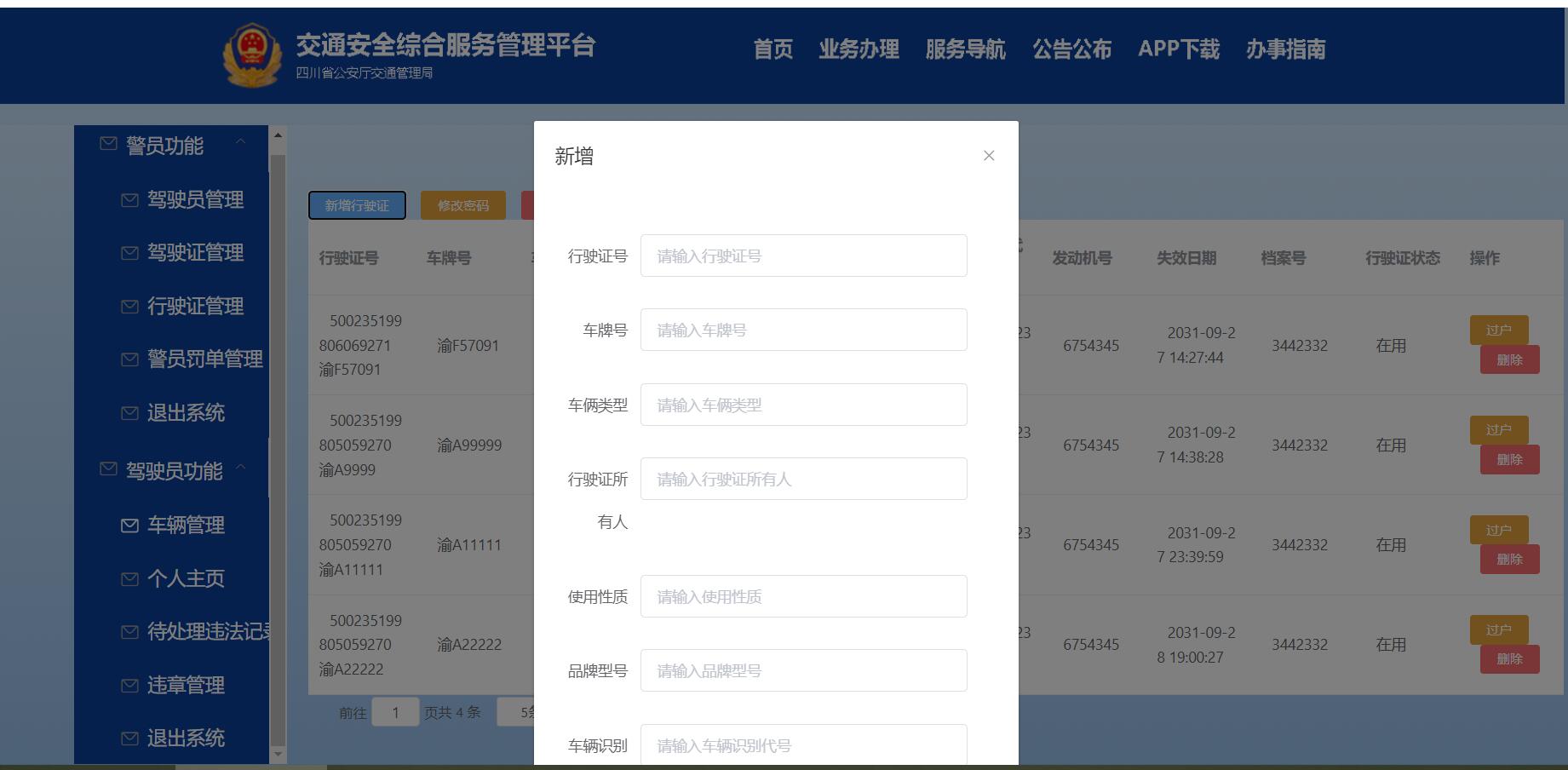Open 行驶证管理 in the sidebar
Screen dimensions: 1568x770
196,307
